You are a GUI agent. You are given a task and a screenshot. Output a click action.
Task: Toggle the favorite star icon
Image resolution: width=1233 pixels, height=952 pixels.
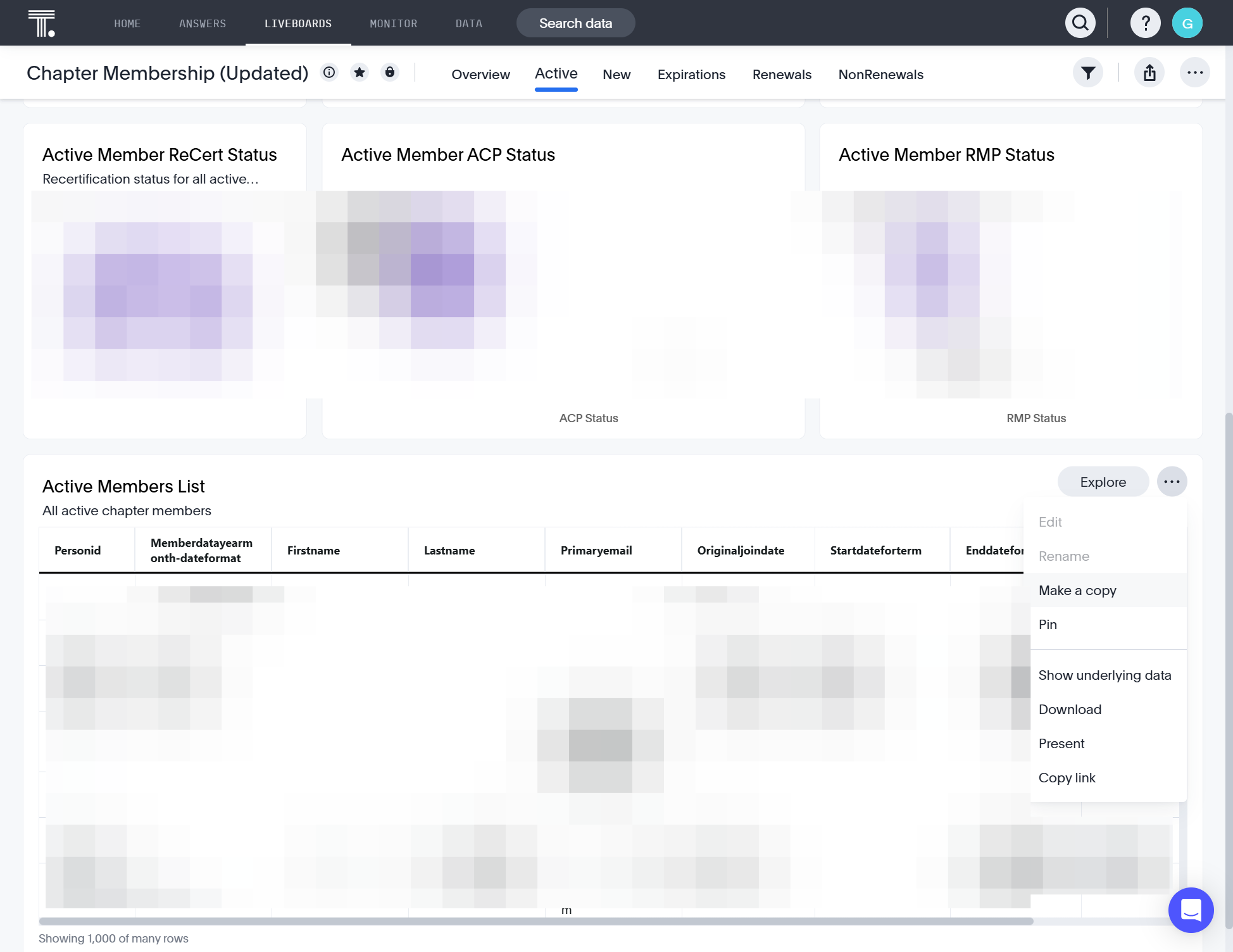click(360, 73)
